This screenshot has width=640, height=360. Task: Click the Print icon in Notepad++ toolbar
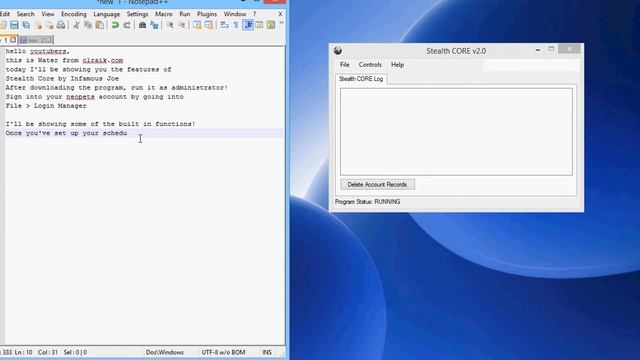[61, 25]
